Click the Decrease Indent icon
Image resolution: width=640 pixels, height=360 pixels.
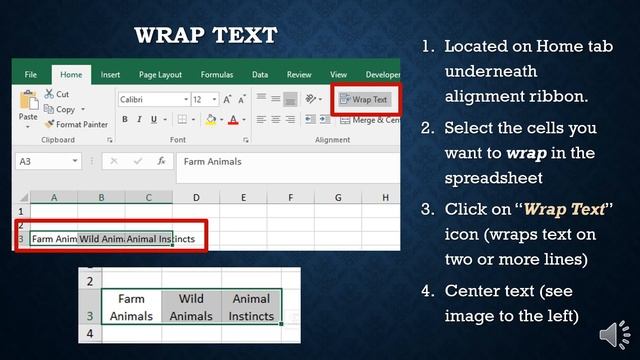pos(310,119)
